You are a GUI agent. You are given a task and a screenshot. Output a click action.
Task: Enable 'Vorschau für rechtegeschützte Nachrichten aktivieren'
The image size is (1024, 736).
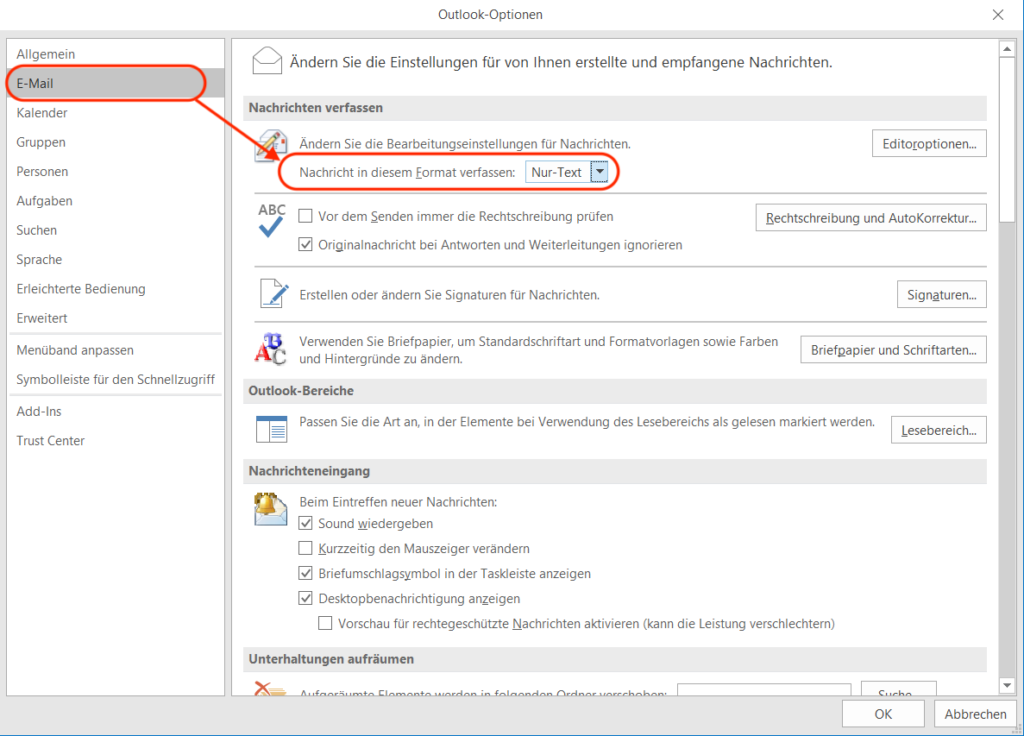[325, 623]
